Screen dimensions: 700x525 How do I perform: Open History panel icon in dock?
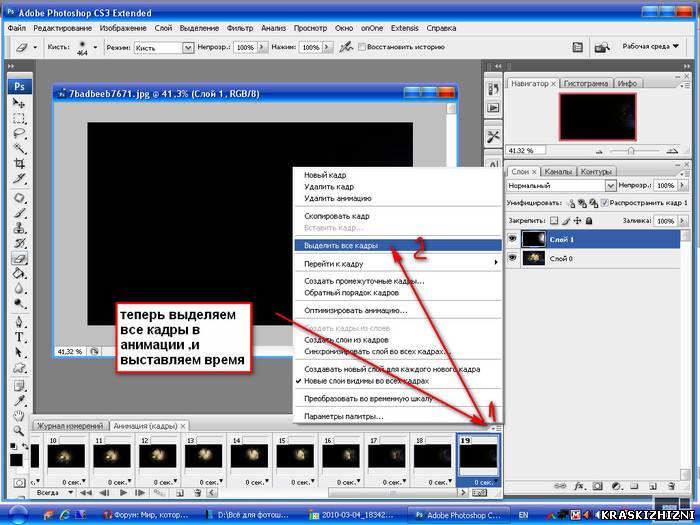click(x=493, y=89)
